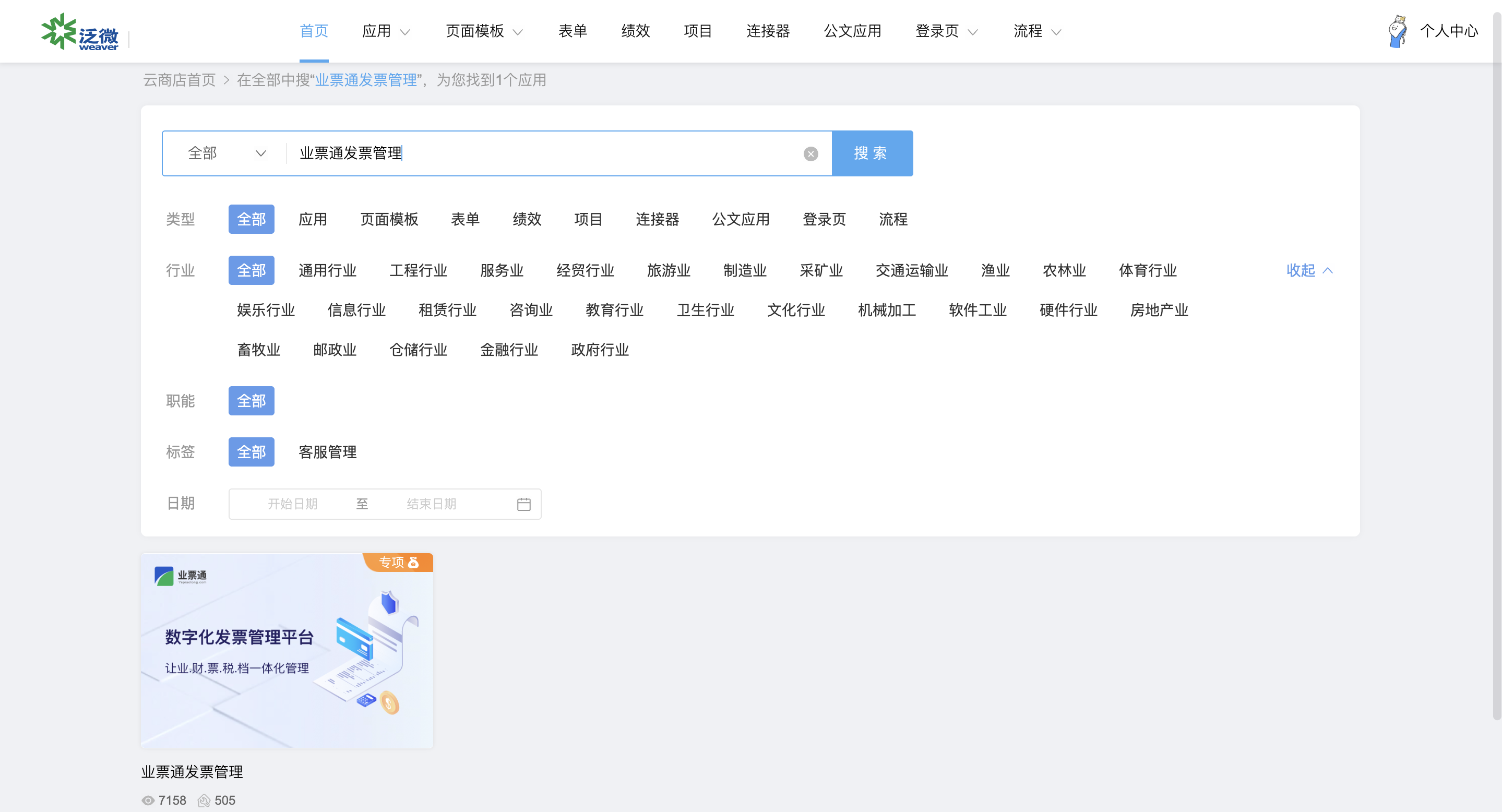Select 全部 in the 职能 filter row
This screenshot has width=1502, height=812.
[x=252, y=401]
